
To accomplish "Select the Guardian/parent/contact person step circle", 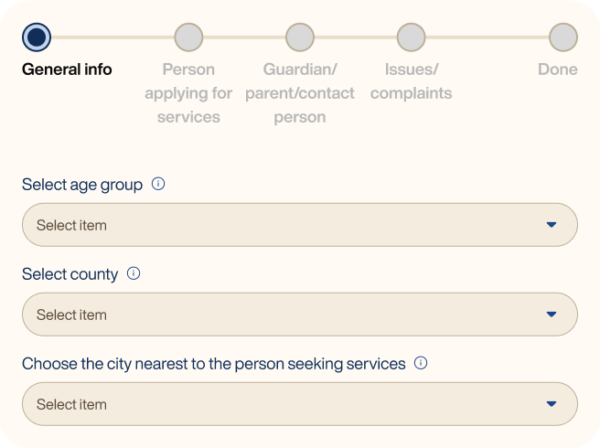I will click(300, 37).
